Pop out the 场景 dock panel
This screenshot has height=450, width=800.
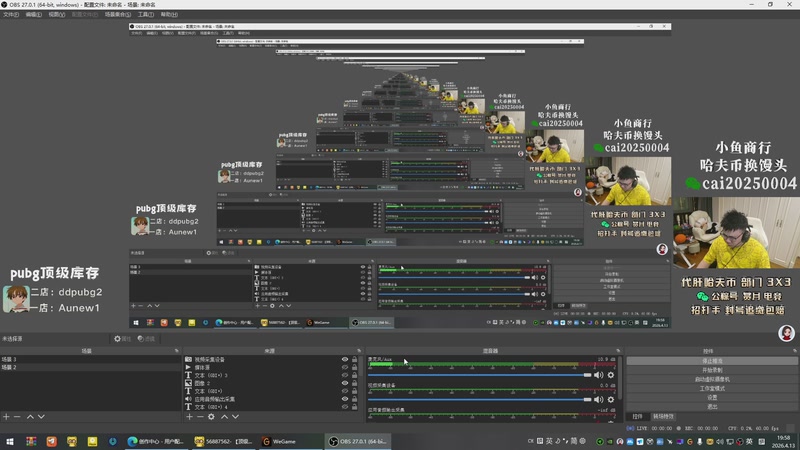click(177, 351)
